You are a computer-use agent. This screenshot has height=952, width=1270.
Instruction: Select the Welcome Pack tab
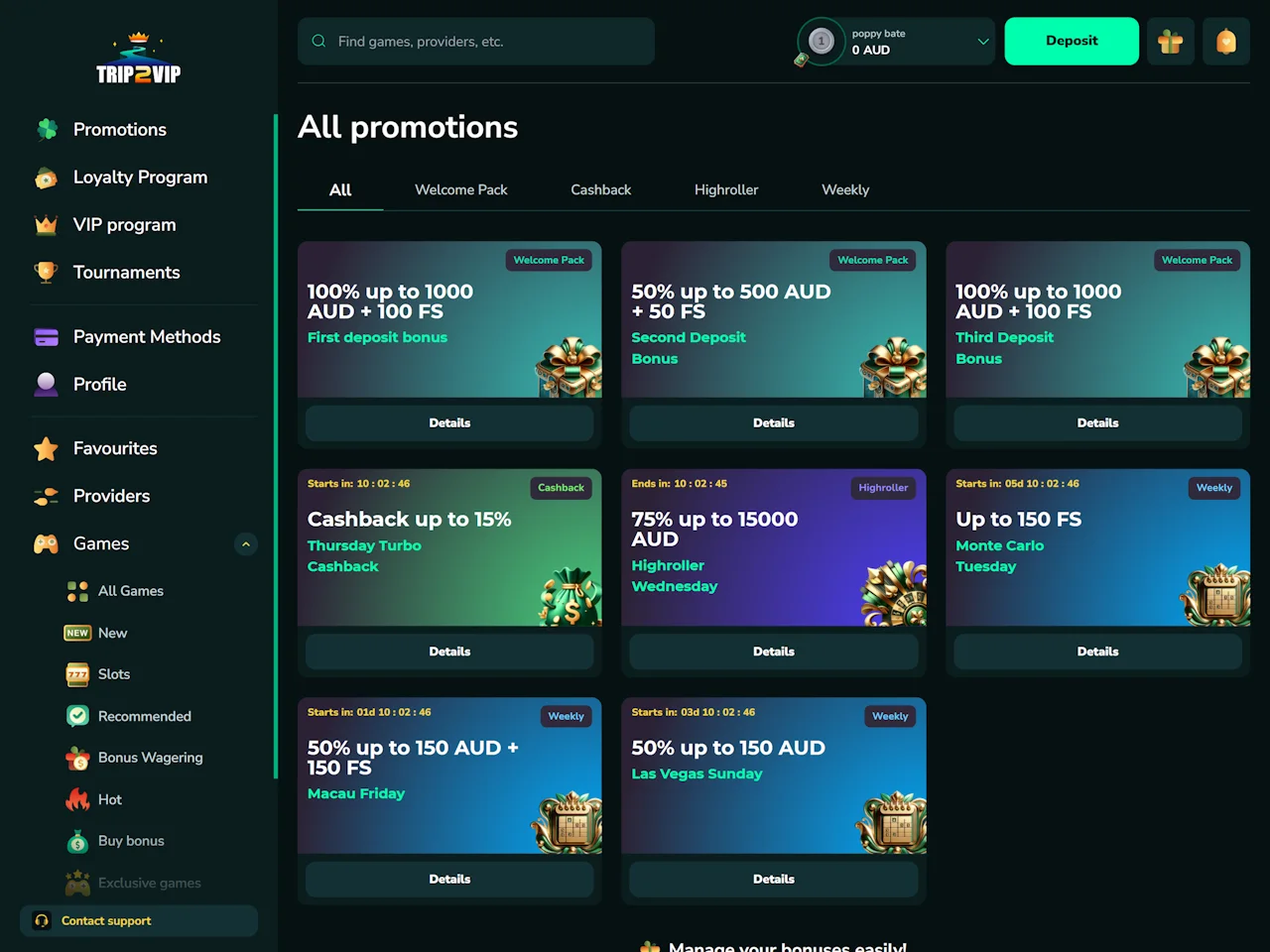pyautogui.click(x=460, y=189)
